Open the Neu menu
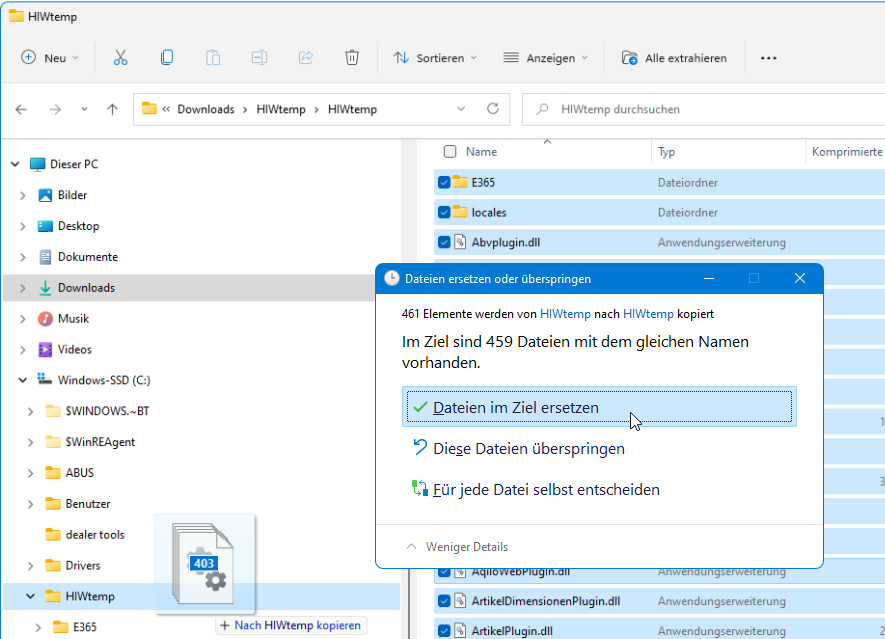The image size is (885, 639). coord(50,58)
